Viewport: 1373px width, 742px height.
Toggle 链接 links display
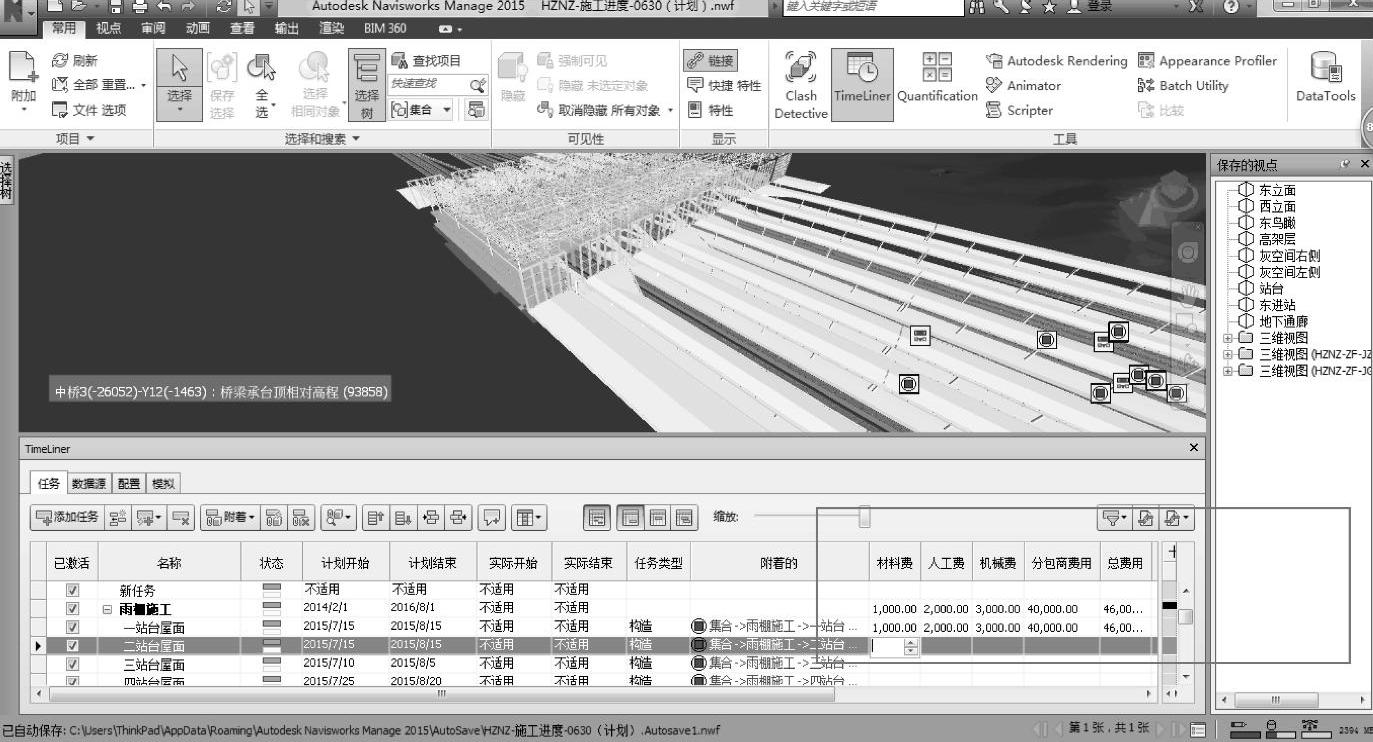click(710, 61)
